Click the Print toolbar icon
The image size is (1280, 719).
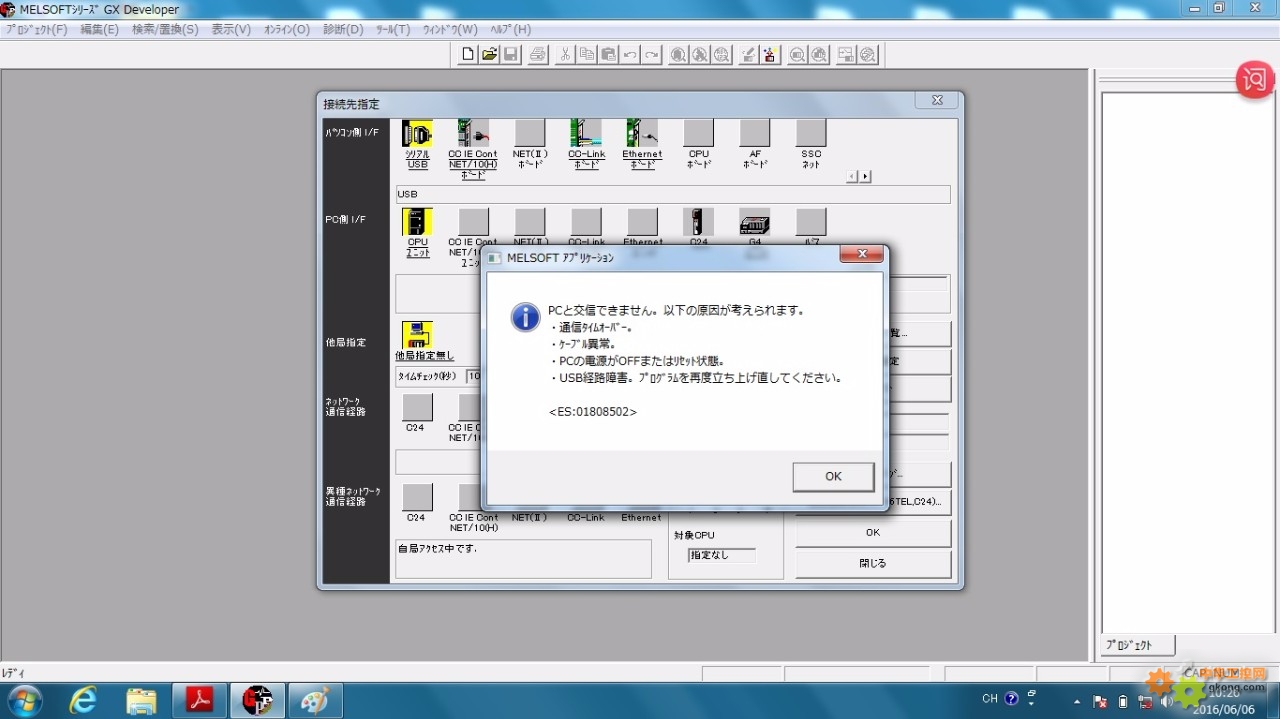(x=538, y=55)
